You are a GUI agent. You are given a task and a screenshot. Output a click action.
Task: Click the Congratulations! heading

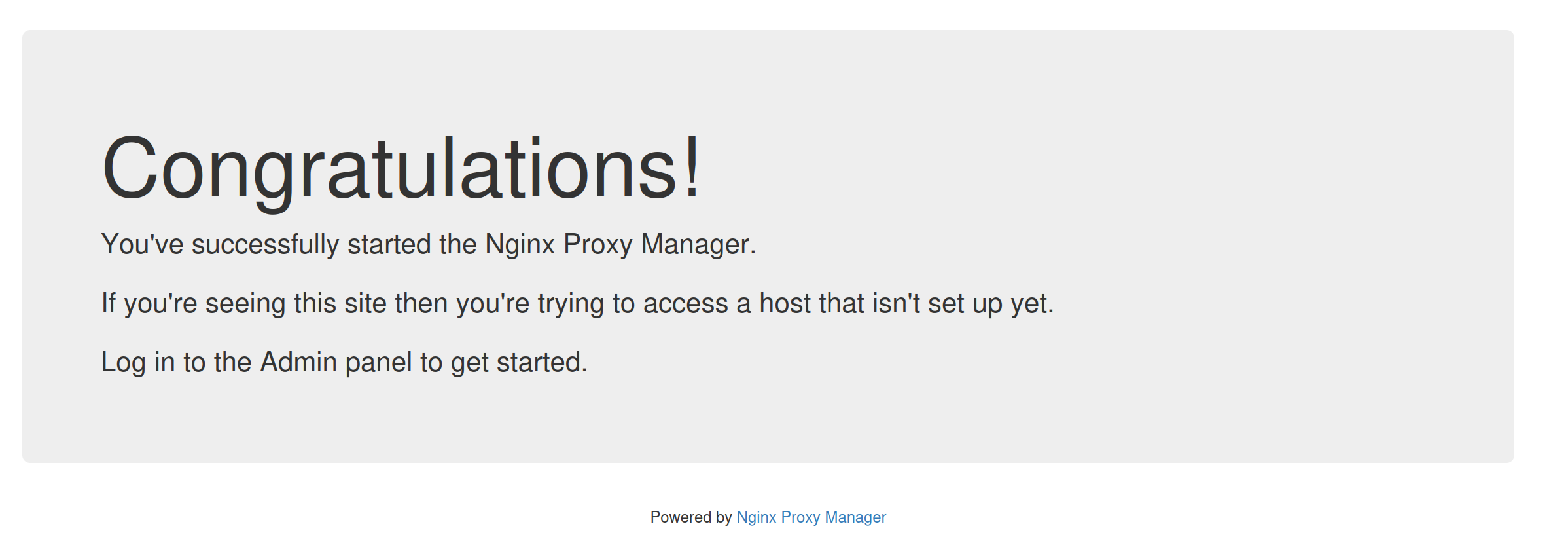point(401,168)
